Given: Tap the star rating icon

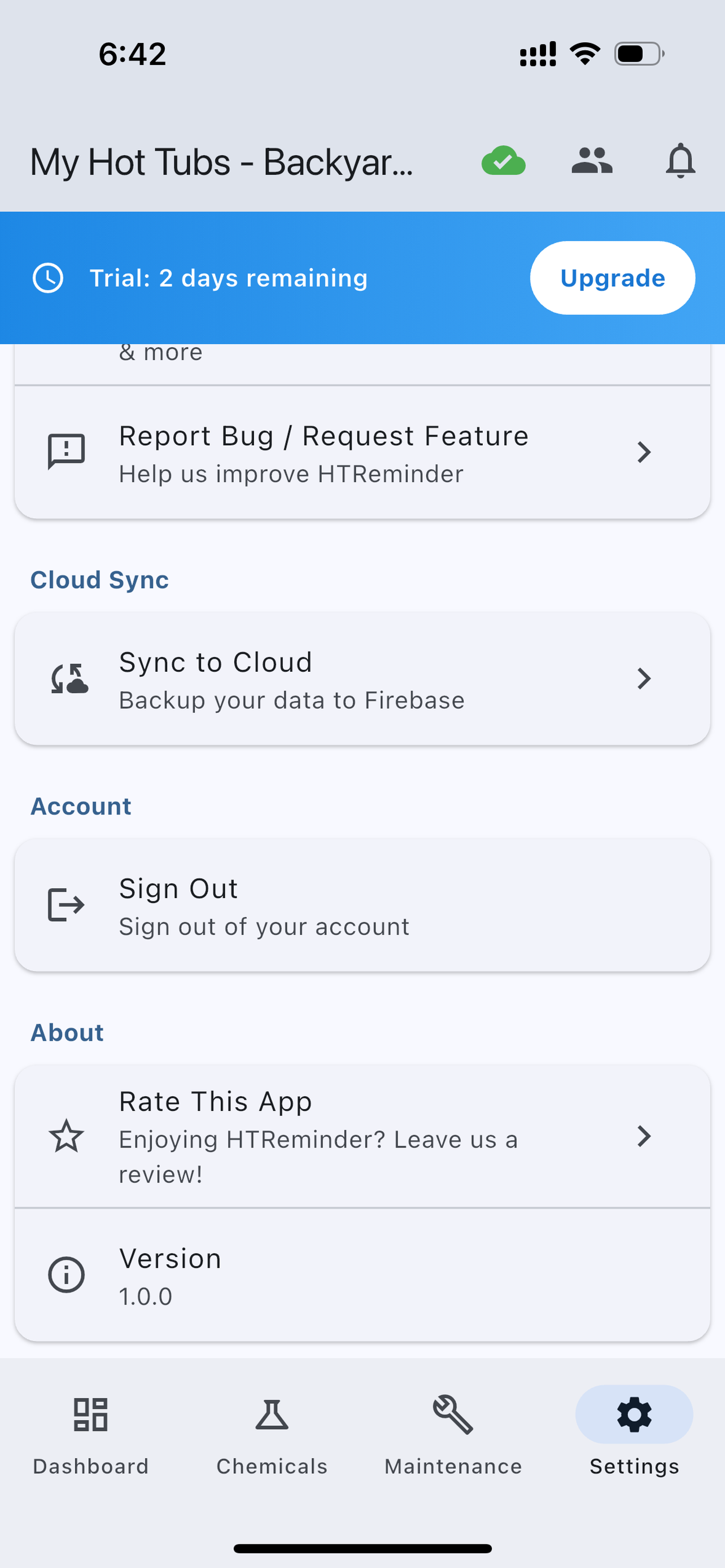Looking at the screenshot, I should [67, 1136].
